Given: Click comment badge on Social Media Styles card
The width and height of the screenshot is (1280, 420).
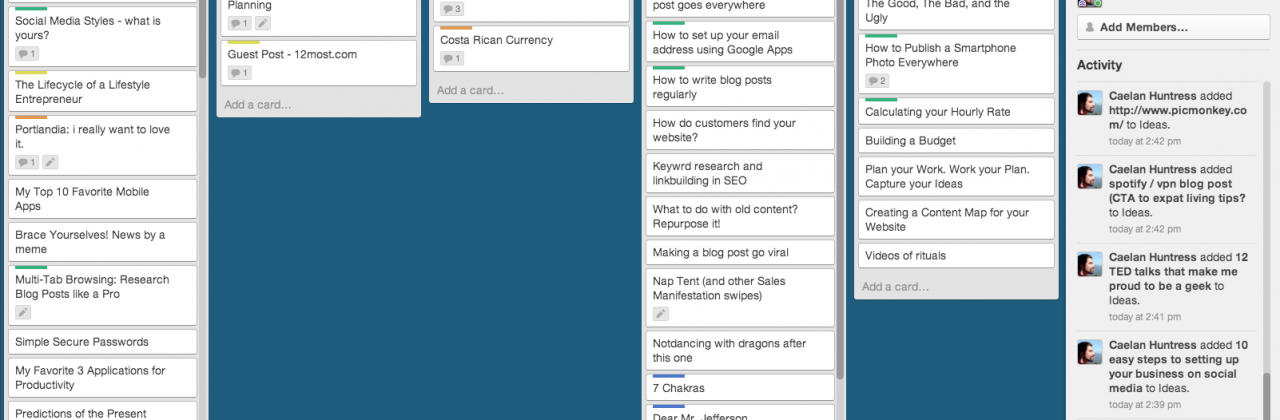Looking at the screenshot, I should coord(27,54).
